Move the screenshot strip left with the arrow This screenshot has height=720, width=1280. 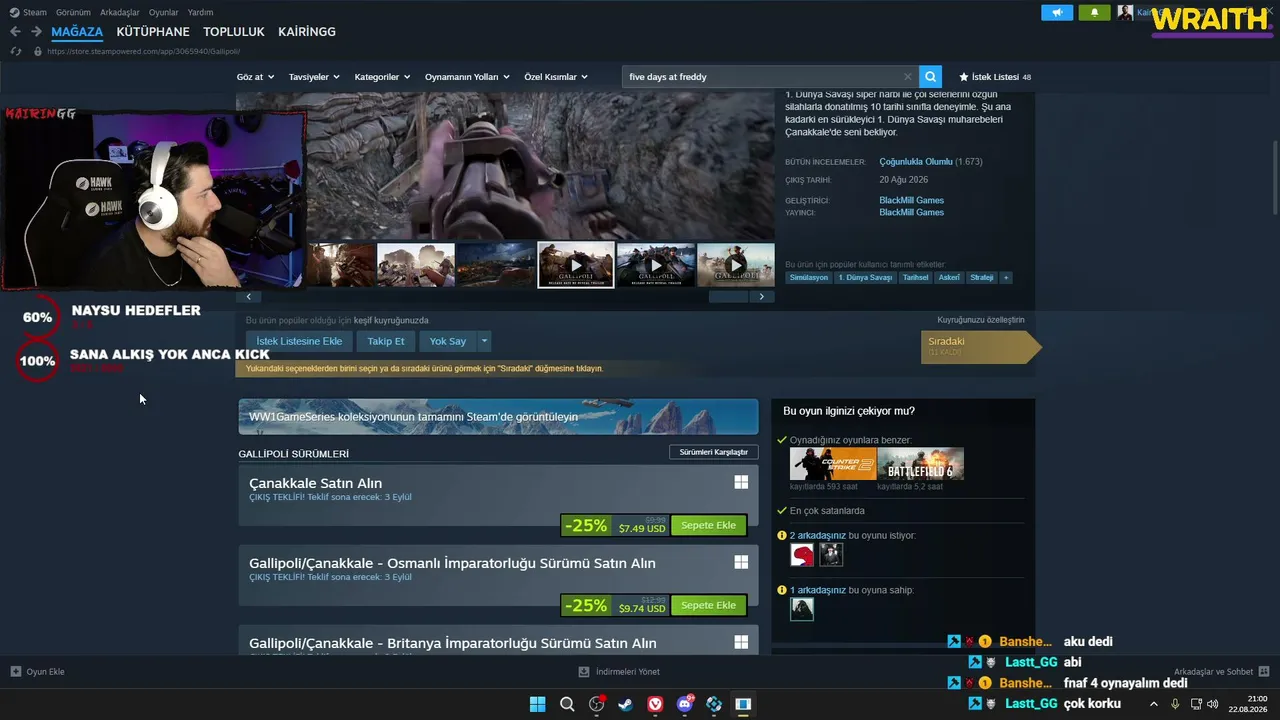coord(248,296)
